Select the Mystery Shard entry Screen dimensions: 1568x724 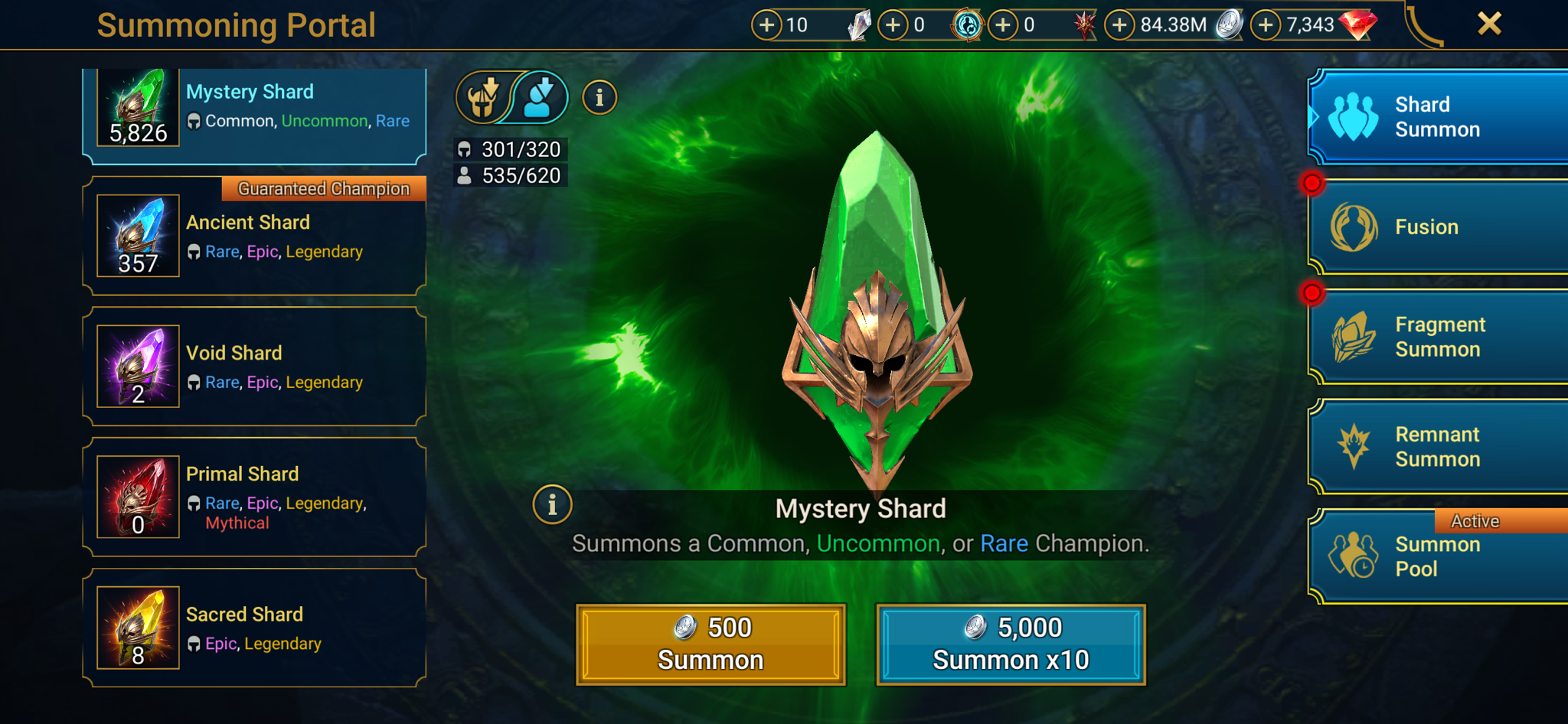(254, 115)
